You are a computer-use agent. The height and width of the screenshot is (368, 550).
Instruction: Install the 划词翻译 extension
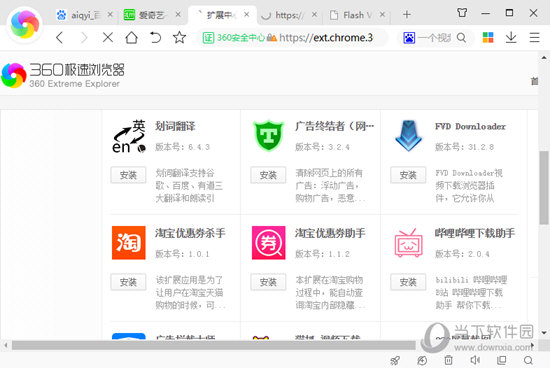[x=128, y=175]
